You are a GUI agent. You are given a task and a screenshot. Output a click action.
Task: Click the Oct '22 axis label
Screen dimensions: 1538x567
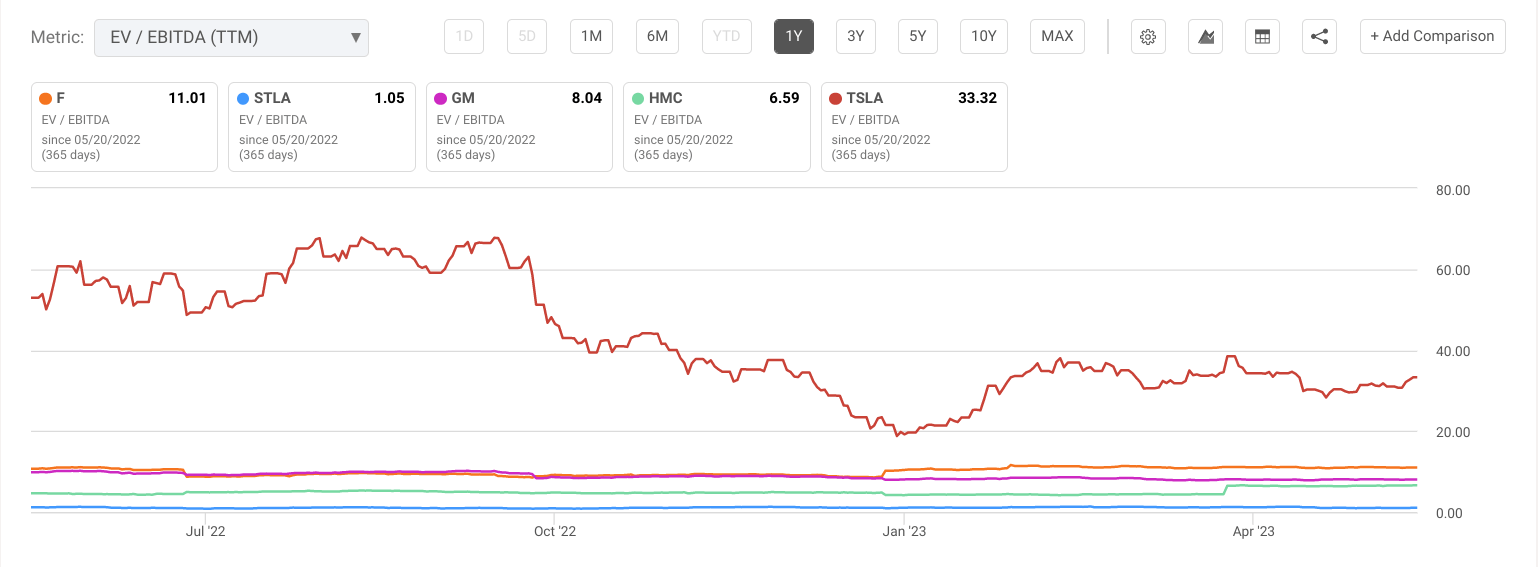[x=554, y=532]
